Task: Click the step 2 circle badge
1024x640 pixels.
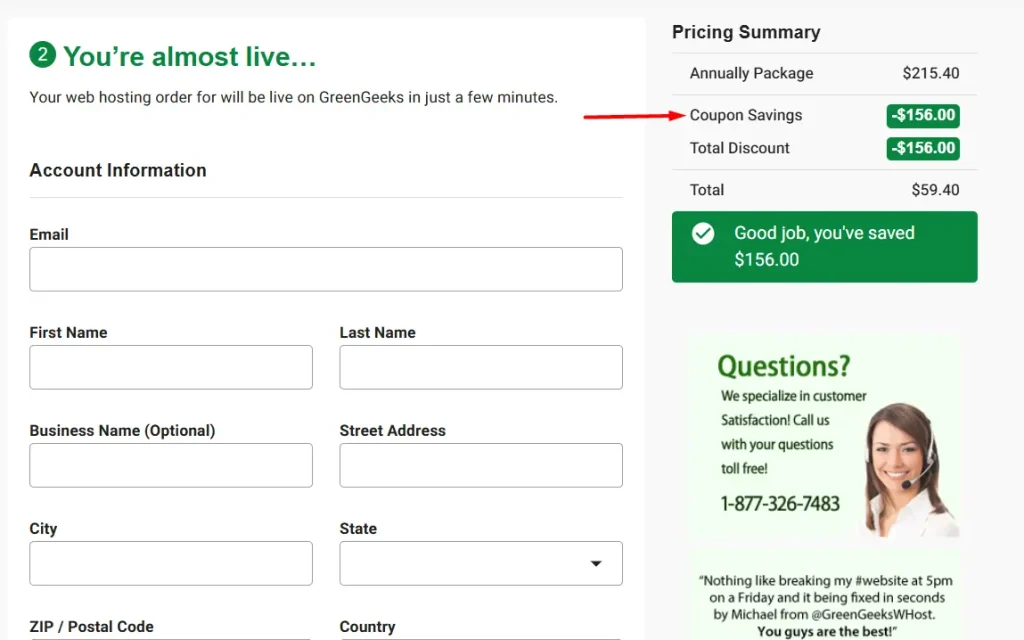Action: coord(42,56)
